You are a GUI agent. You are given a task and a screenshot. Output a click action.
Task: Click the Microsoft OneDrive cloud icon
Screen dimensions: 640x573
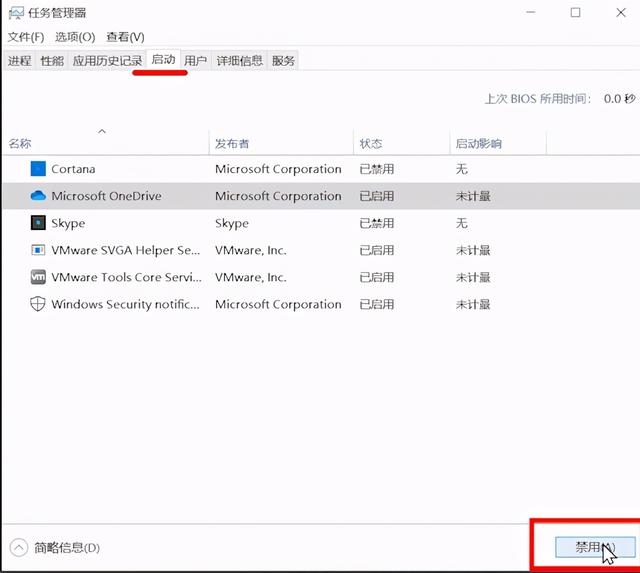[x=38, y=195]
